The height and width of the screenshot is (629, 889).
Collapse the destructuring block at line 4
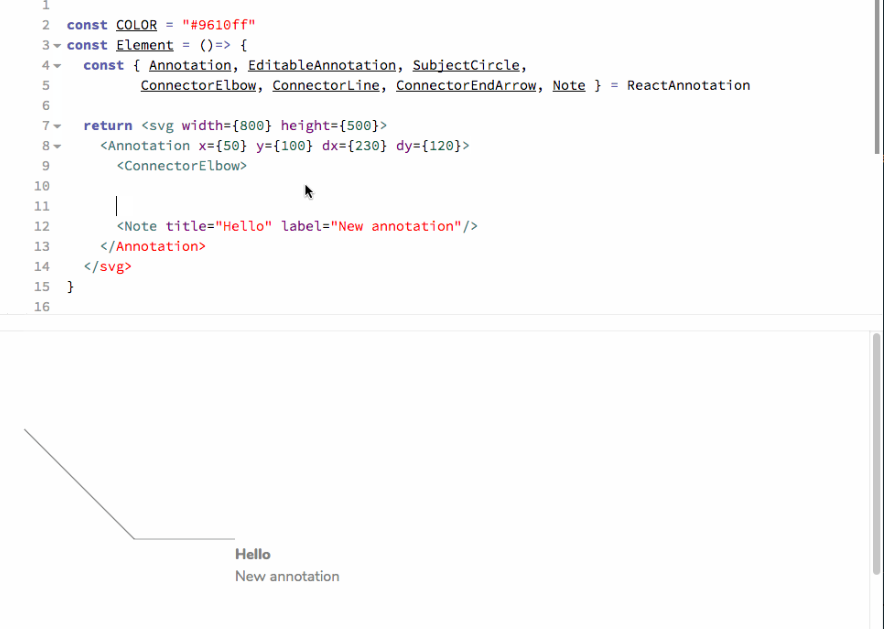pyautogui.click(x=57, y=66)
